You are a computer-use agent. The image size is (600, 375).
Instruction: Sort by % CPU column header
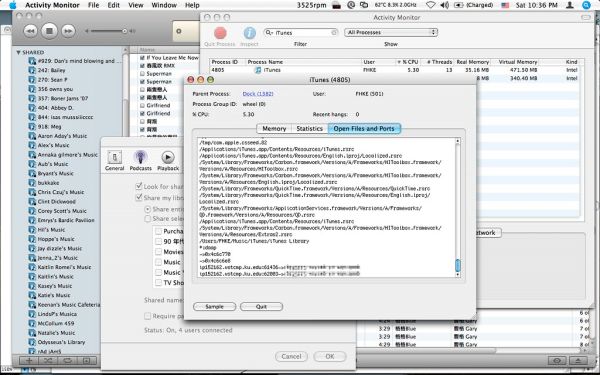point(408,62)
